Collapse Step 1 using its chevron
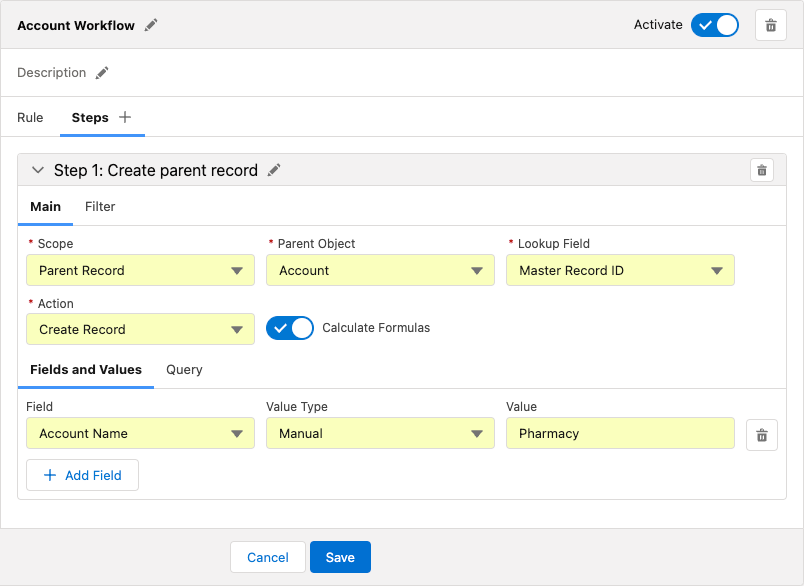804x586 pixels. (37, 170)
